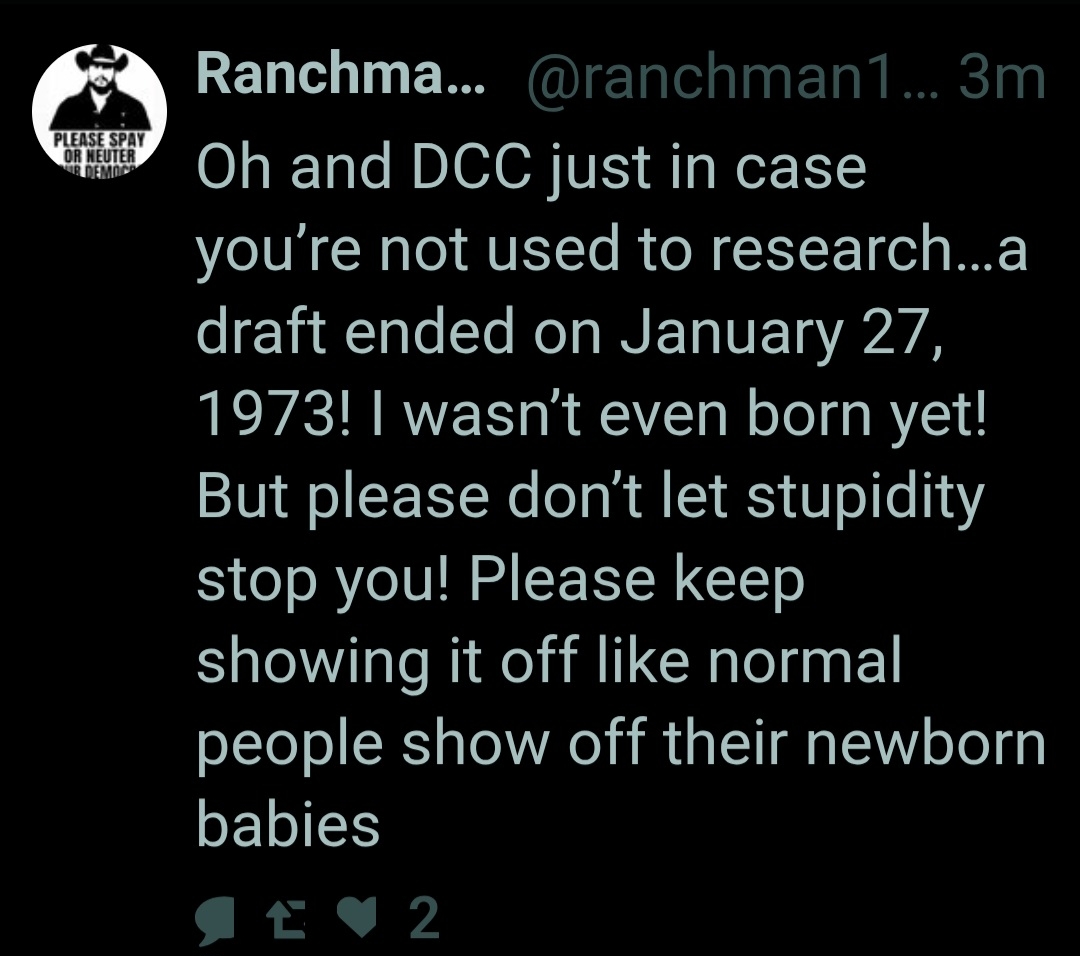Tap the "PLEASE SPAY OR NEUTER" avatar caption
Viewport: 1080px width, 956px height.
click(99, 150)
